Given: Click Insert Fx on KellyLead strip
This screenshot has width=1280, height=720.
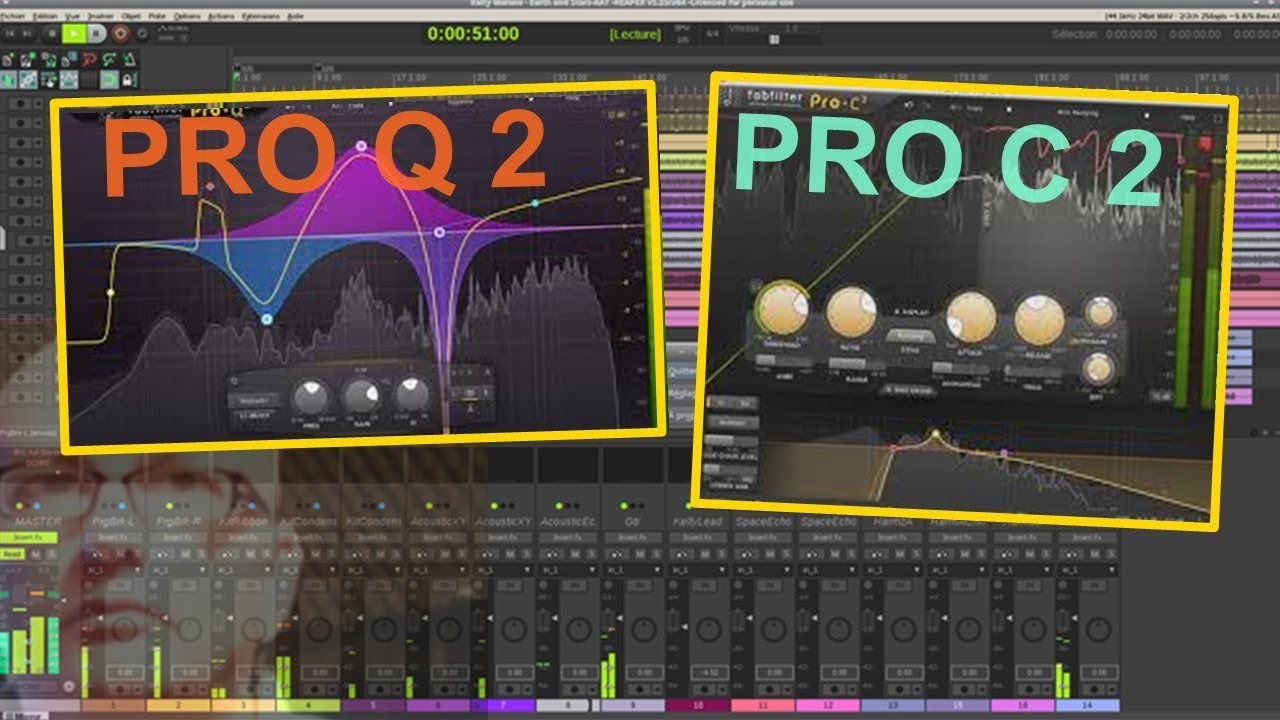Looking at the screenshot, I should pos(698,538).
